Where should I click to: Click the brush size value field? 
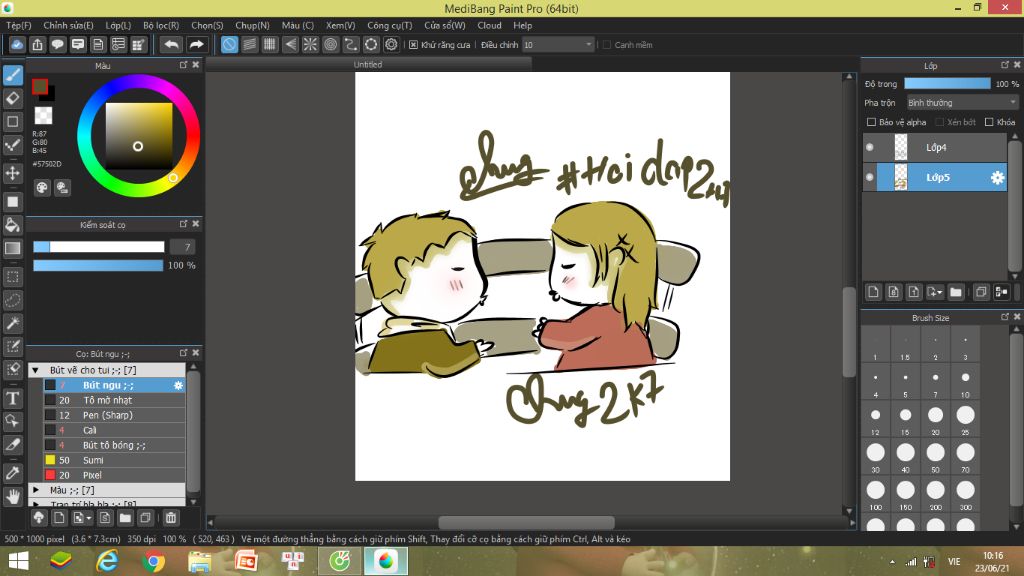(x=182, y=247)
